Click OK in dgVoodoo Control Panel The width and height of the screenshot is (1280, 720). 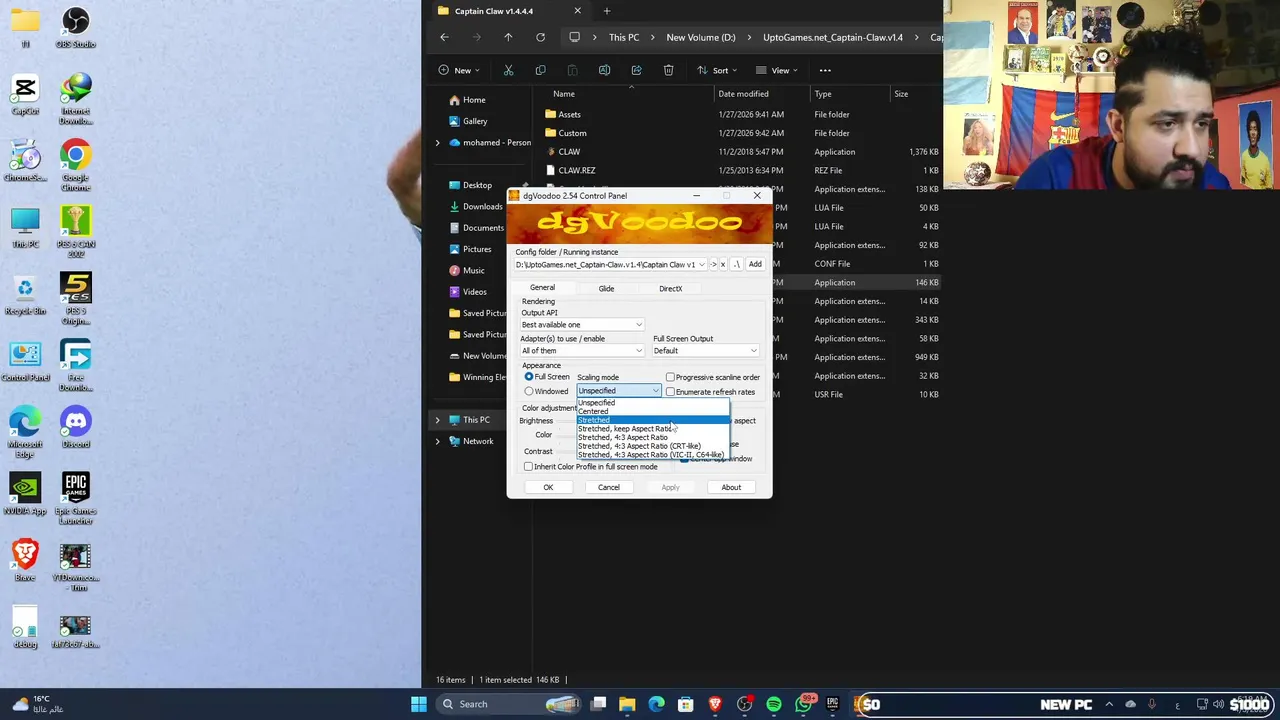coord(548,487)
